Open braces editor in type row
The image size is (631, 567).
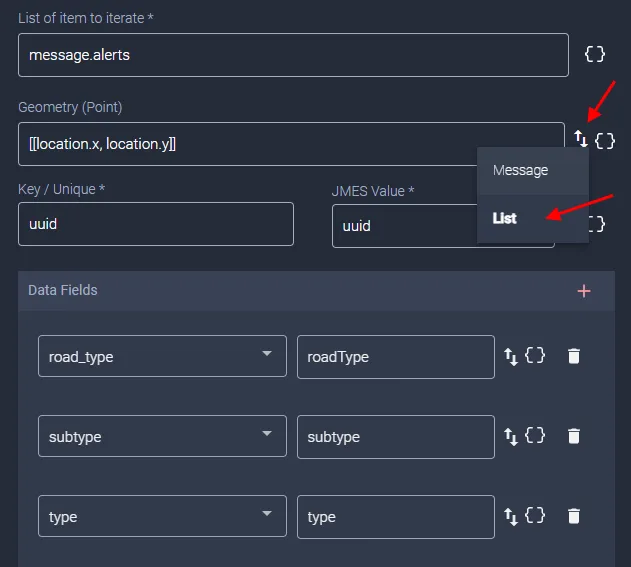[535, 515]
